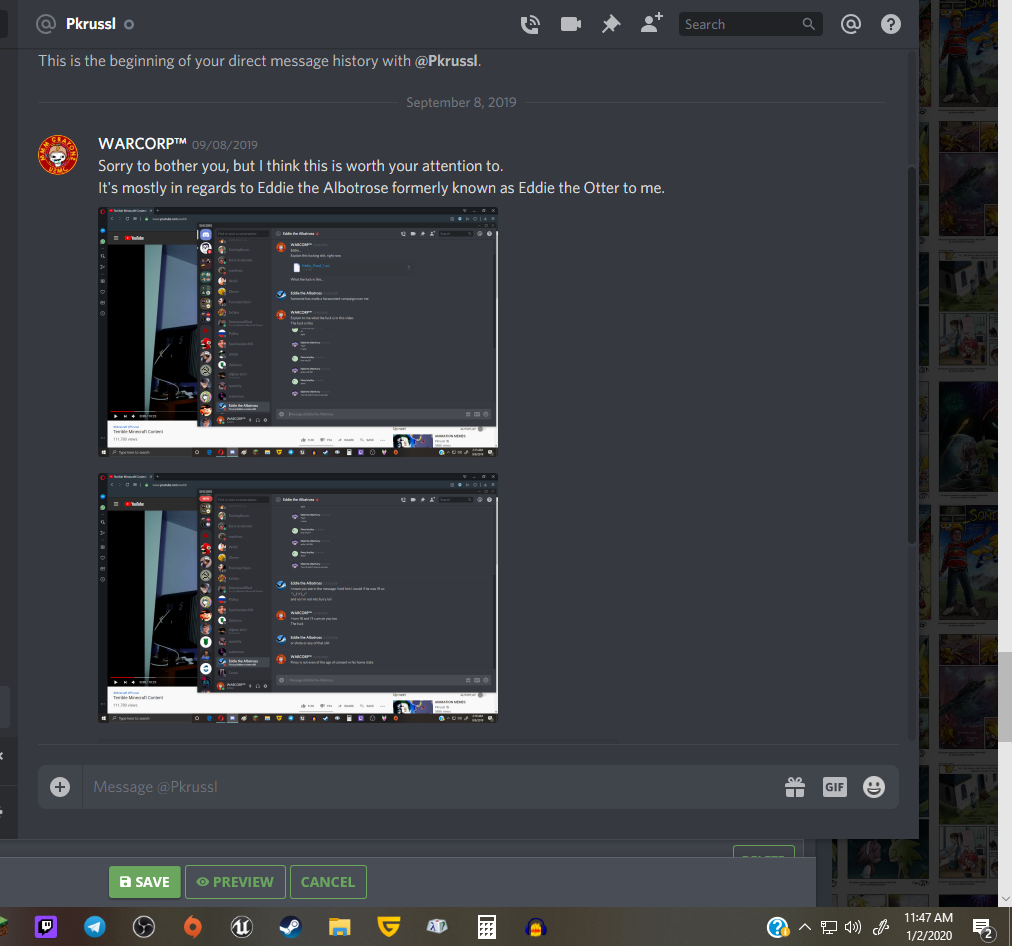Image resolution: width=1012 pixels, height=946 pixels.
Task: Open Guilded from the taskbar
Action: tap(389, 927)
